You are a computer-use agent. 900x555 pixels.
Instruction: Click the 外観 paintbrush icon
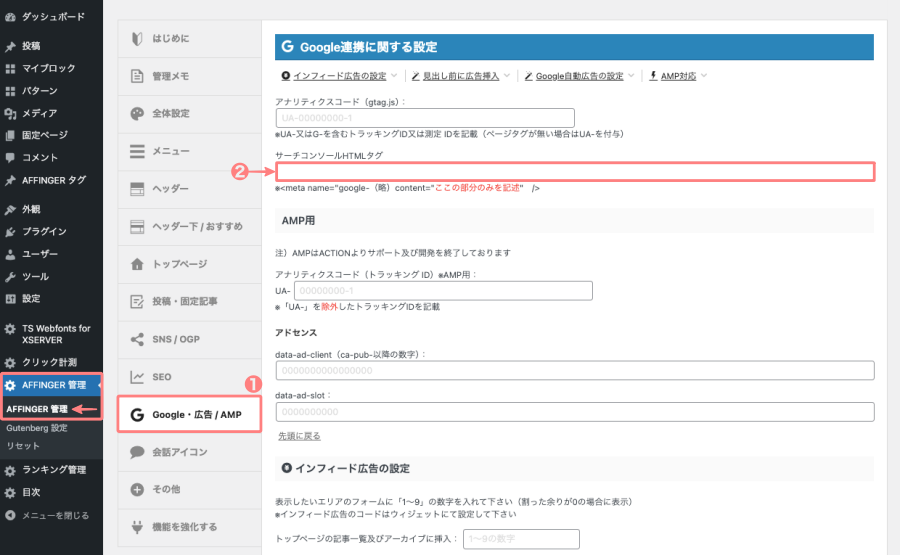coord(10,209)
